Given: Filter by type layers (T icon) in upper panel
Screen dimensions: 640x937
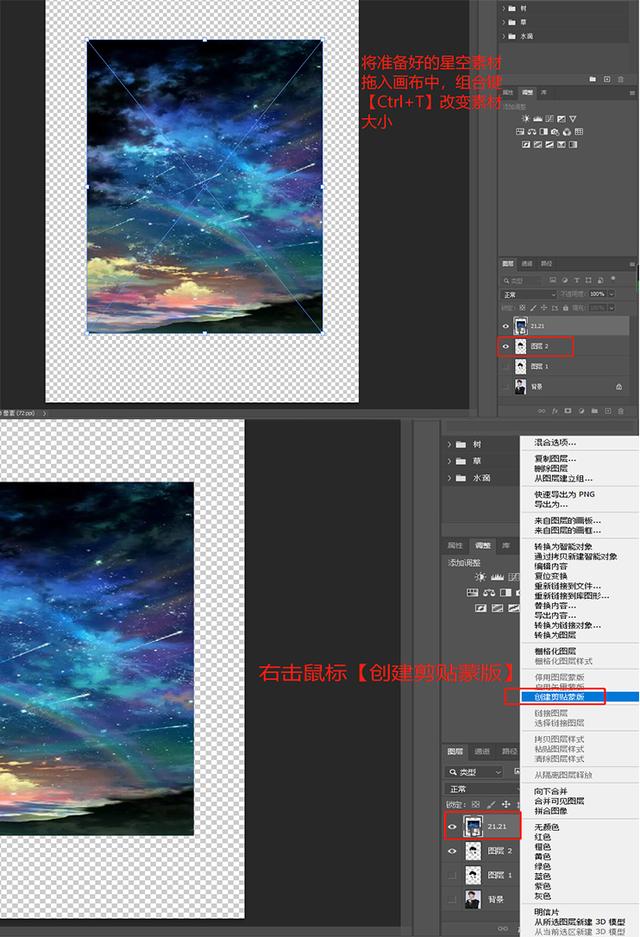Looking at the screenshot, I should [x=577, y=280].
